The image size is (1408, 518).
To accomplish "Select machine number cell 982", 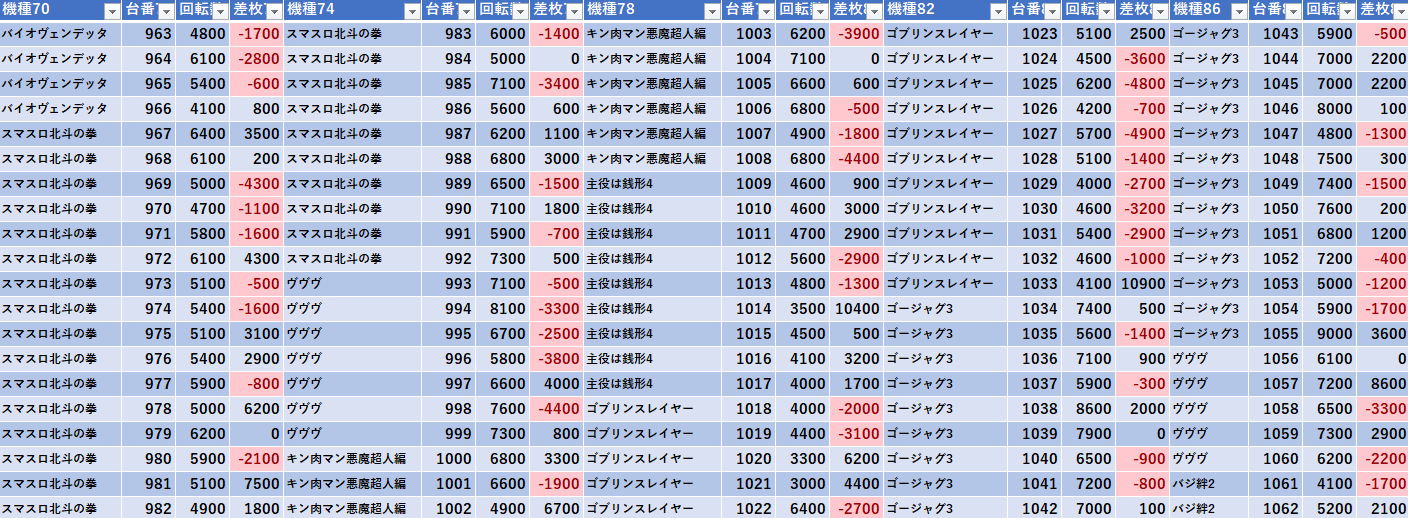I will click(x=149, y=508).
